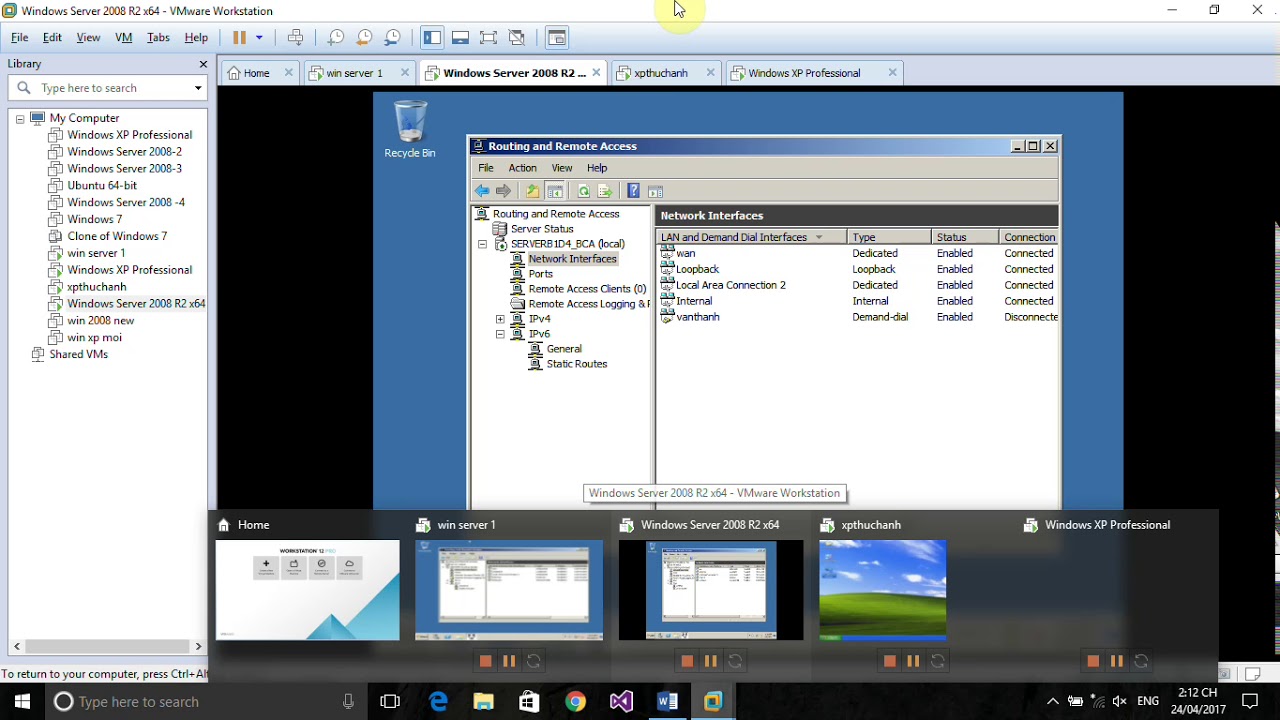Viewport: 1280px width, 720px height.
Task: Open the Library search filter dropdown
Action: pos(198,88)
